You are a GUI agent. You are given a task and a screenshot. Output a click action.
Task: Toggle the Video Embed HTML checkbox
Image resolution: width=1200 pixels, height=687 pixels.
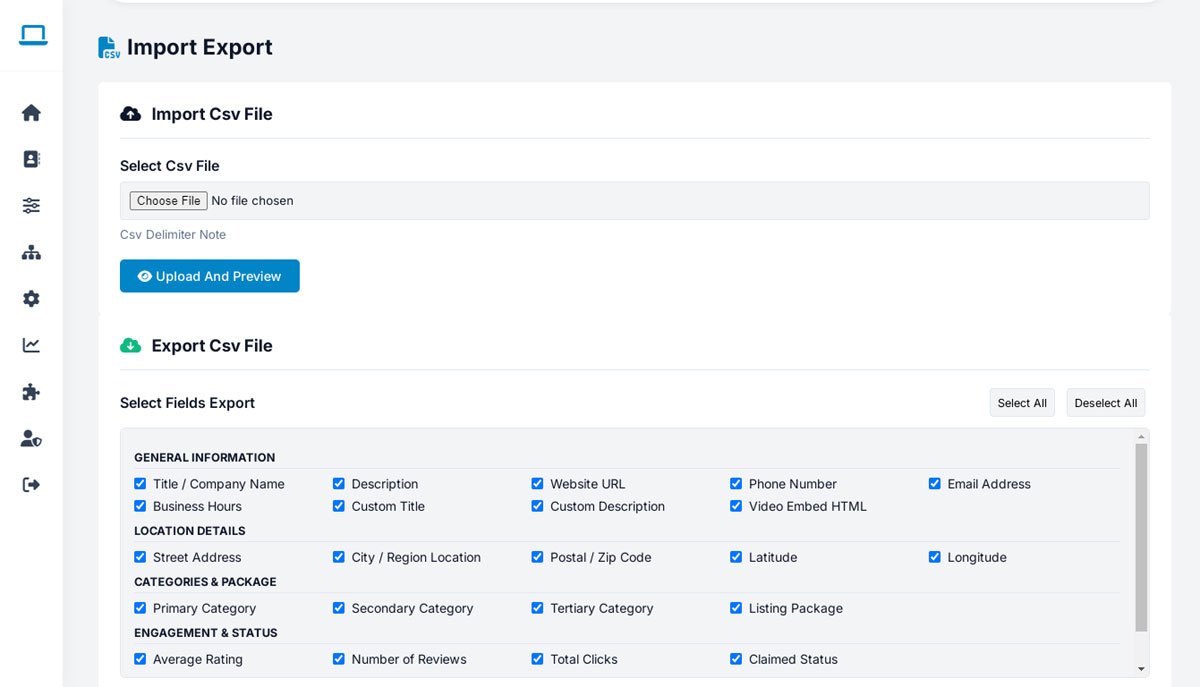coord(736,506)
